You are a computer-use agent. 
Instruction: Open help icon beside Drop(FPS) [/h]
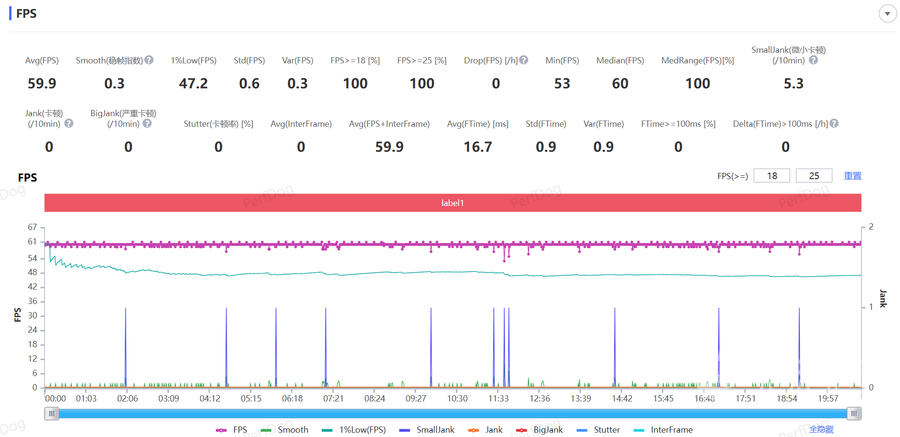point(523,60)
